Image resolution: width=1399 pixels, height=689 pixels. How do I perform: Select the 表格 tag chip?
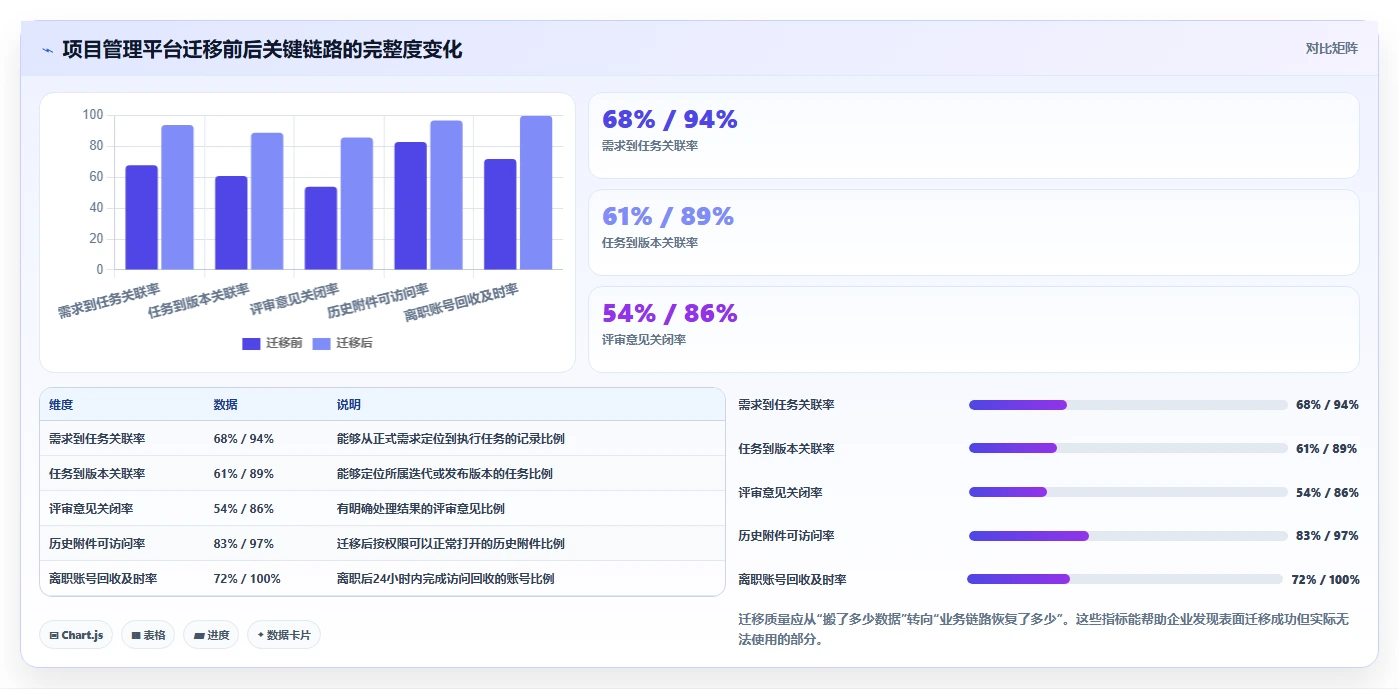coord(148,635)
